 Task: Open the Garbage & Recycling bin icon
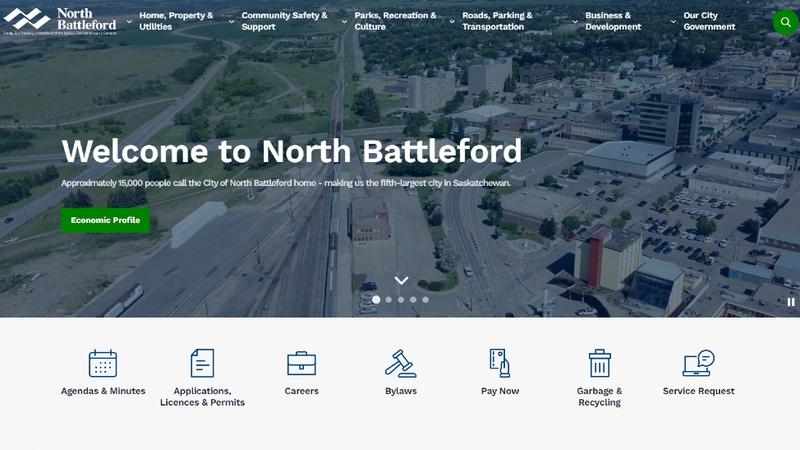599,363
